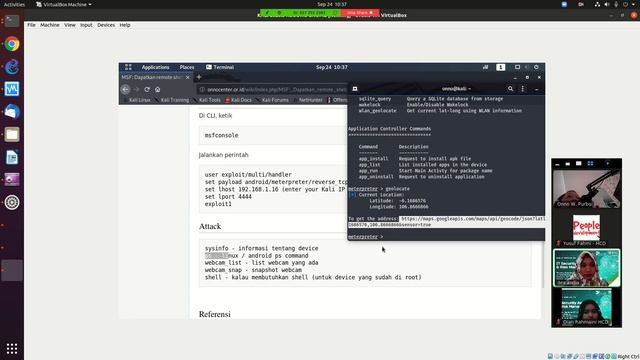Screen dimensions: 640x360
Task: Open the document writer app in dock
Action: pyautogui.click(x=12, y=157)
